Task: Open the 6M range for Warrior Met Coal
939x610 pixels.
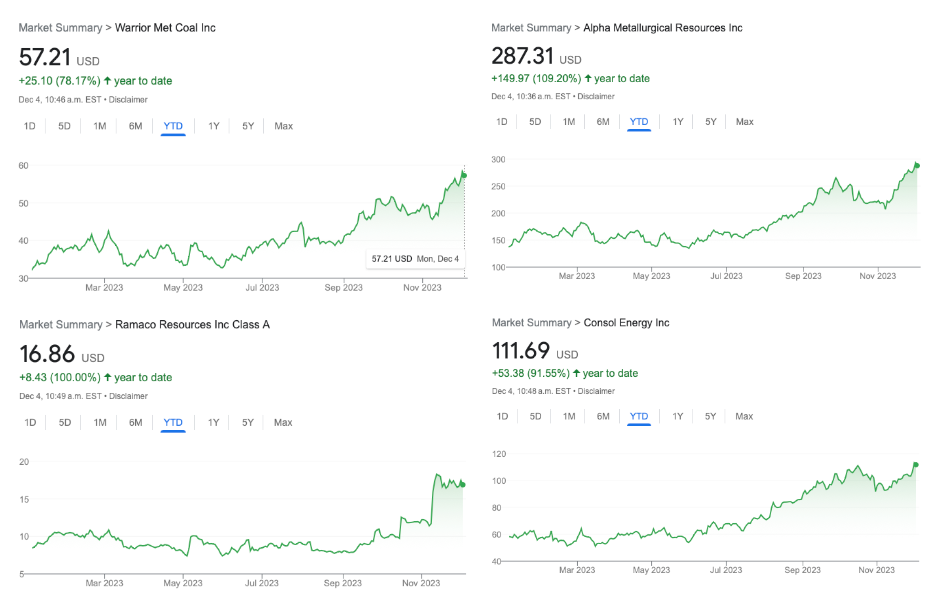Action: pos(135,126)
